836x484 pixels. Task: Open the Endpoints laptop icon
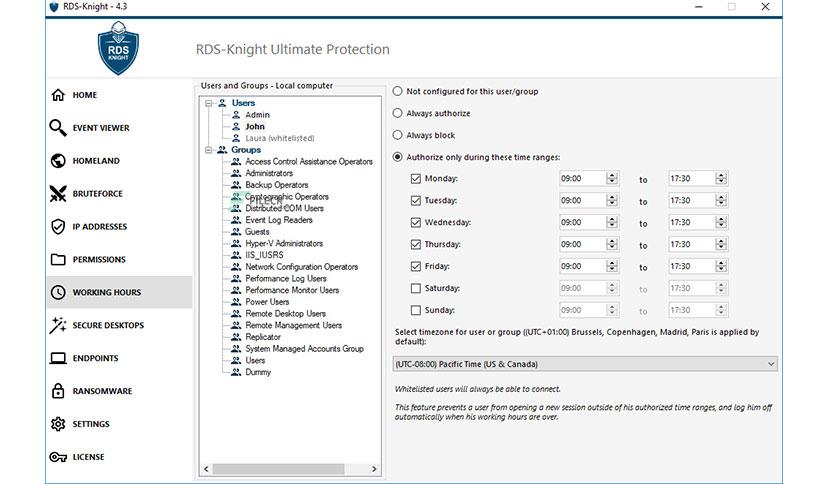coord(58,358)
